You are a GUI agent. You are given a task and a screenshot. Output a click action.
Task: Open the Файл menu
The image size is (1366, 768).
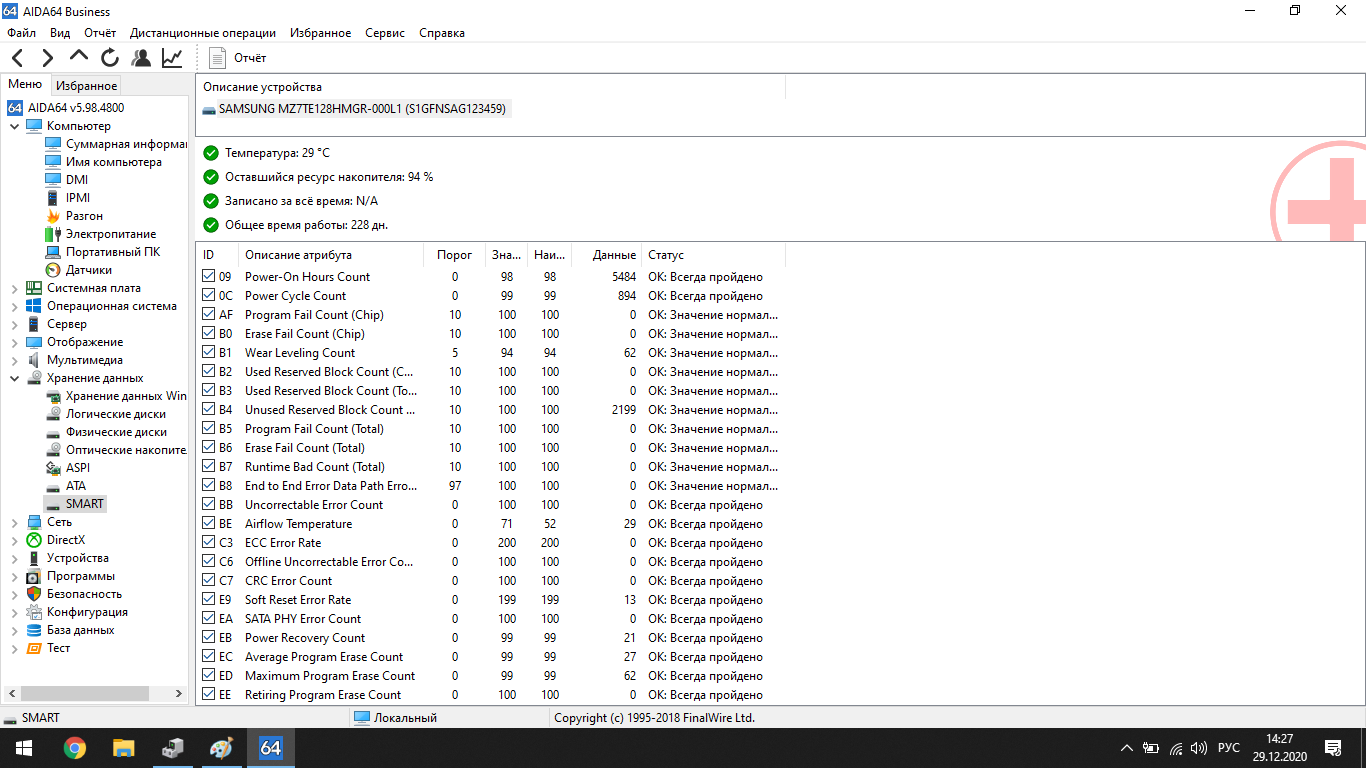[x=21, y=33]
